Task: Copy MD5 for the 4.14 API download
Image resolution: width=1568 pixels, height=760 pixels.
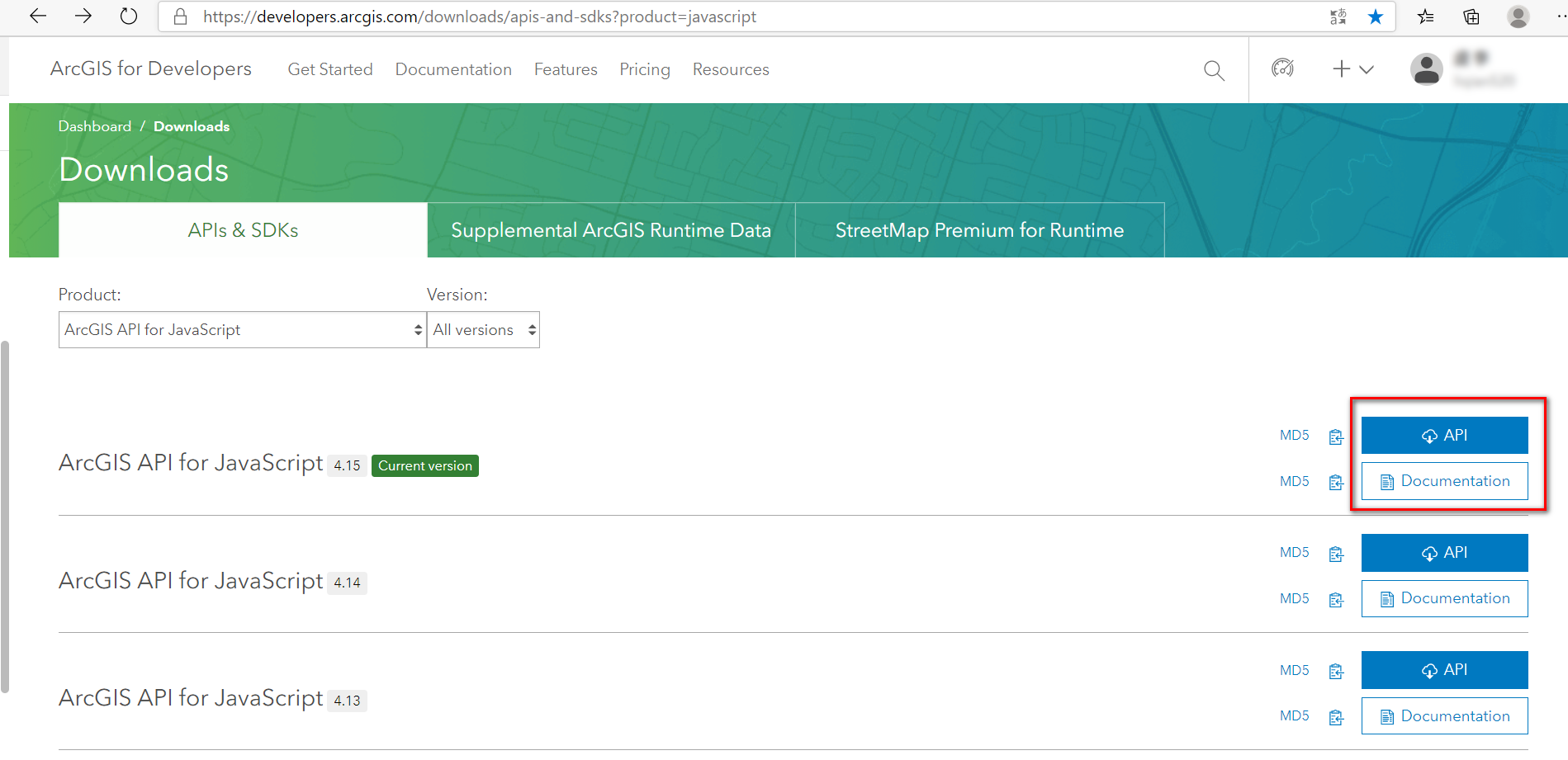Action: pyautogui.click(x=1336, y=554)
